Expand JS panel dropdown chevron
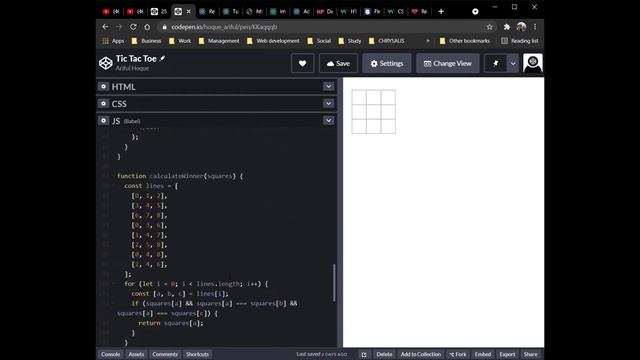The width and height of the screenshot is (640, 360). tap(329, 120)
